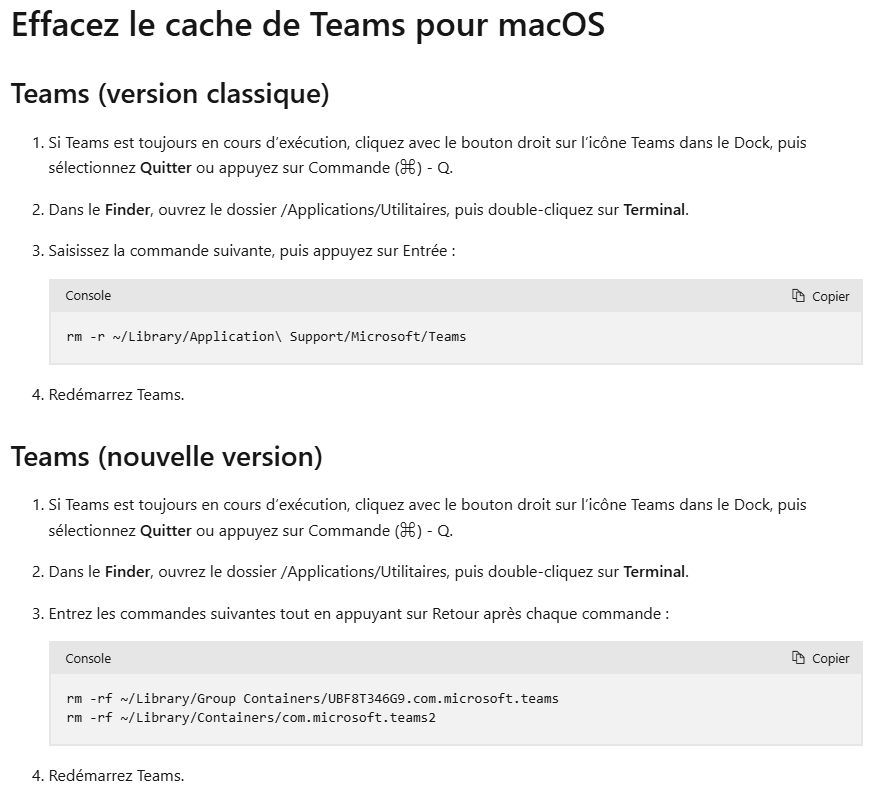The width and height of the screenshot is (878, 801).
Task: Click the 'Effacez le cache de Teams pour macOS' heading
Action: (308, 25)
